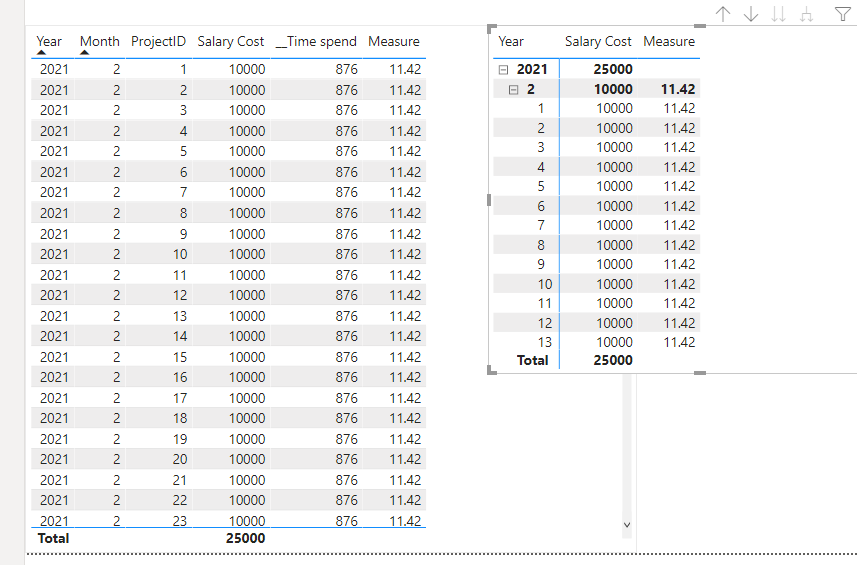Screen dimensions: 857x565
Task: Open the visual filter icon
Action: [843, 14]
